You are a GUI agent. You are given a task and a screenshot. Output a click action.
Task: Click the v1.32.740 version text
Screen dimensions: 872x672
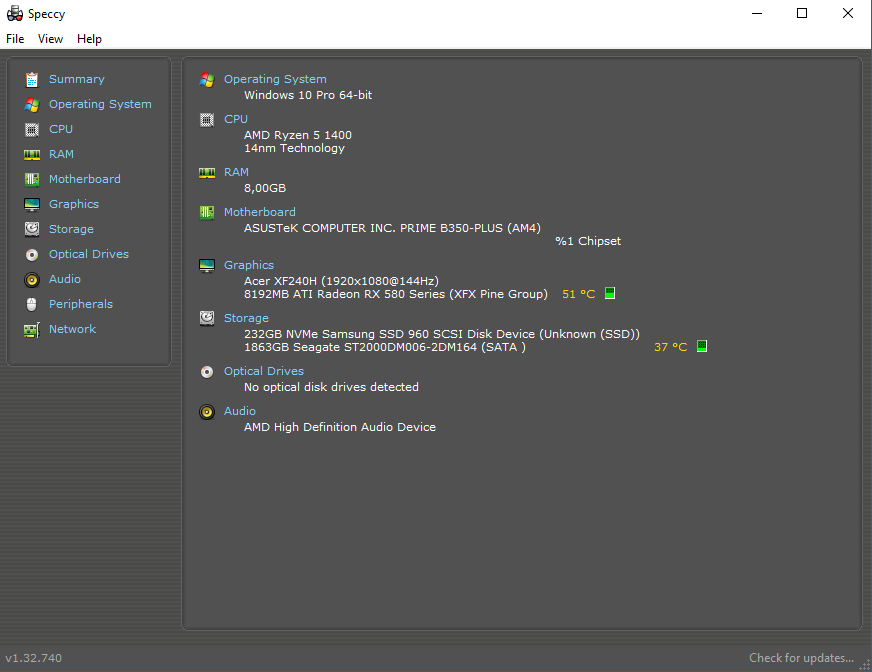[33, 658]
